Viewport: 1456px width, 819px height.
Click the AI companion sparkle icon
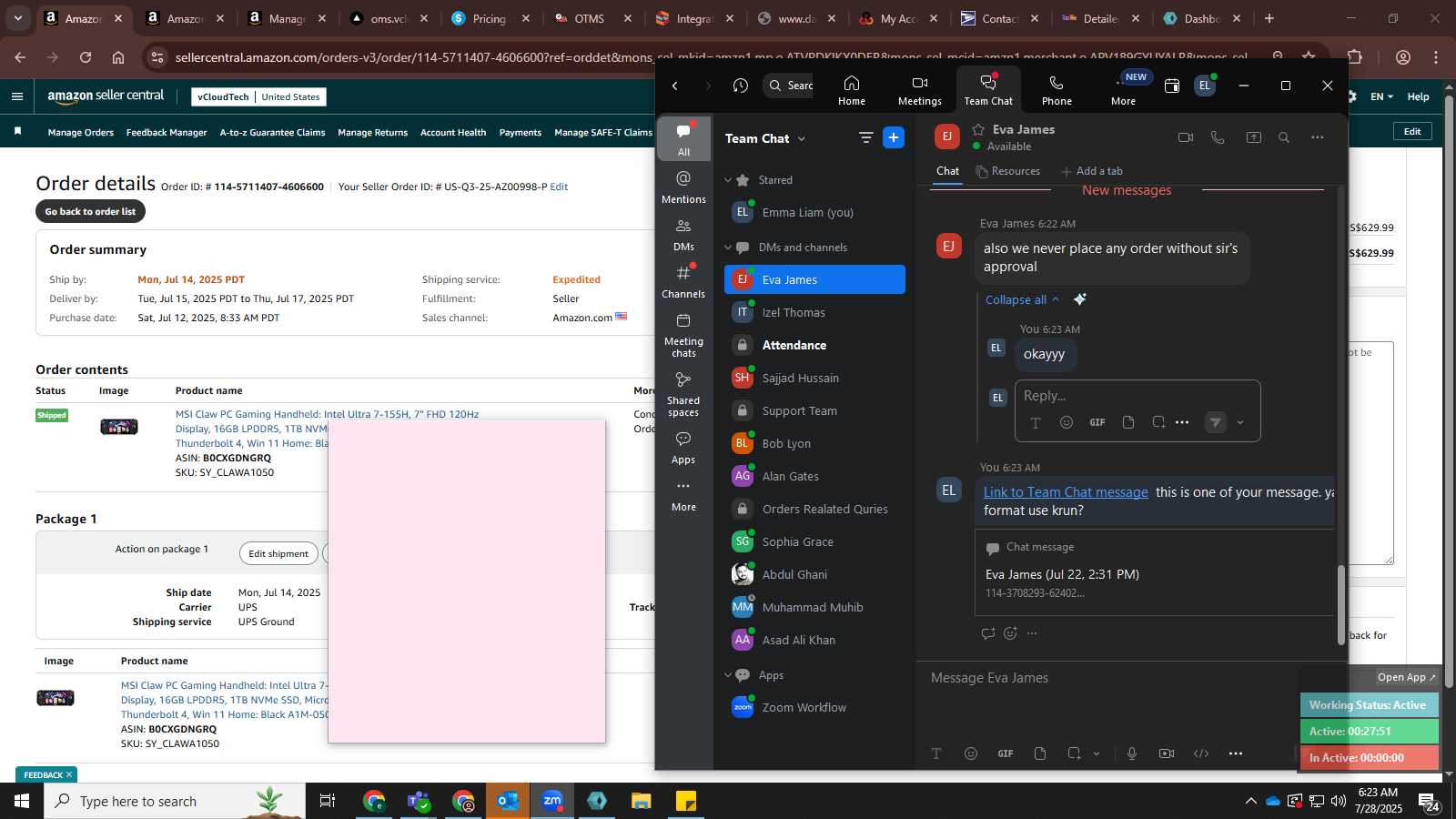[x=1079, y=299]
